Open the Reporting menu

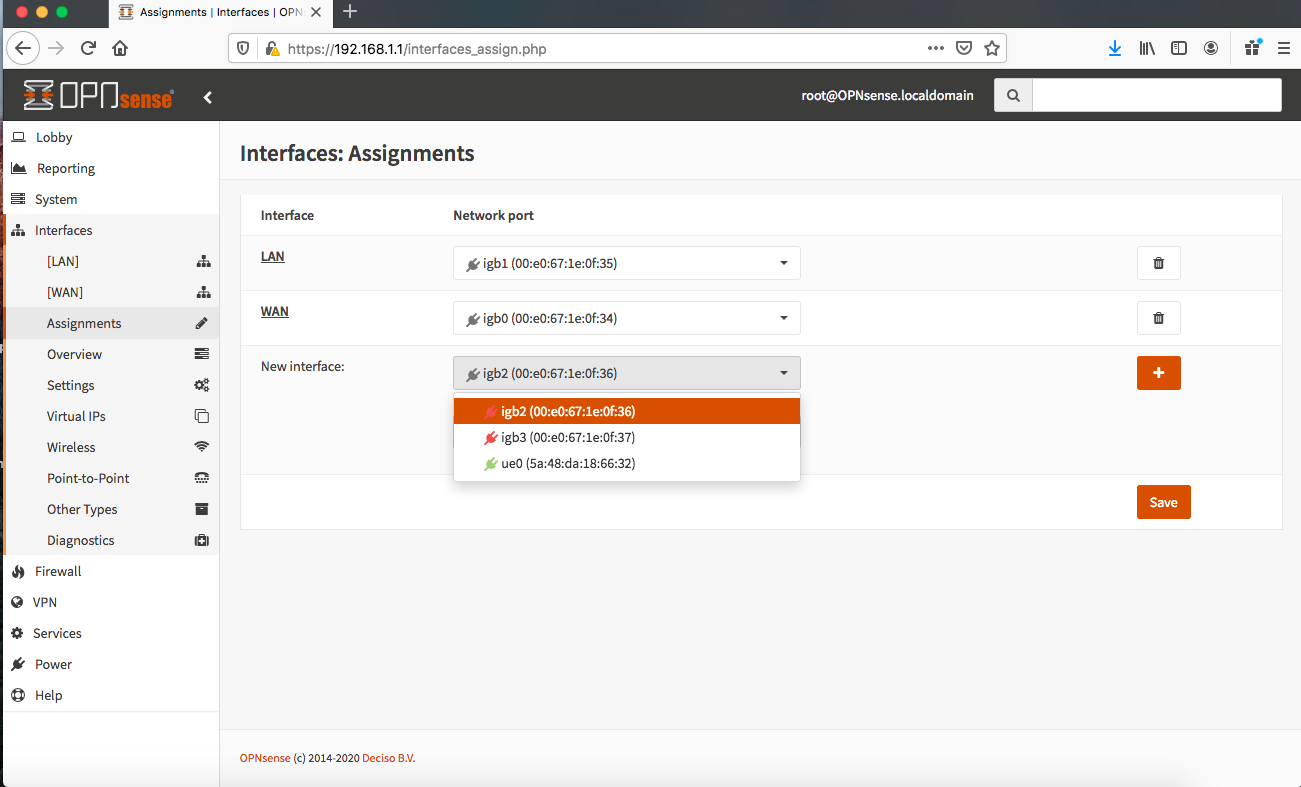click(110, 168)
